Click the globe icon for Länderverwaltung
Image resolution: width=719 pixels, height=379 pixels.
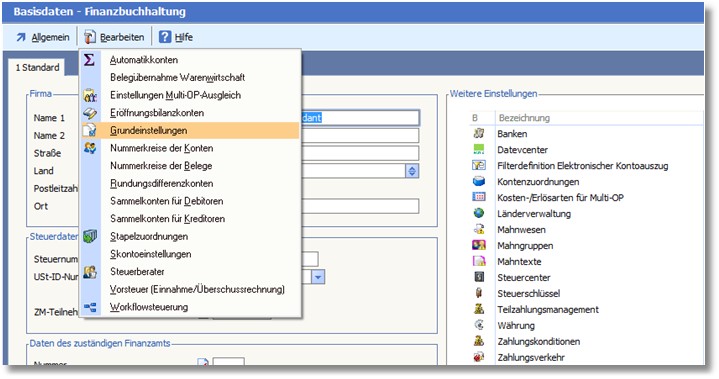click(479, 213)
